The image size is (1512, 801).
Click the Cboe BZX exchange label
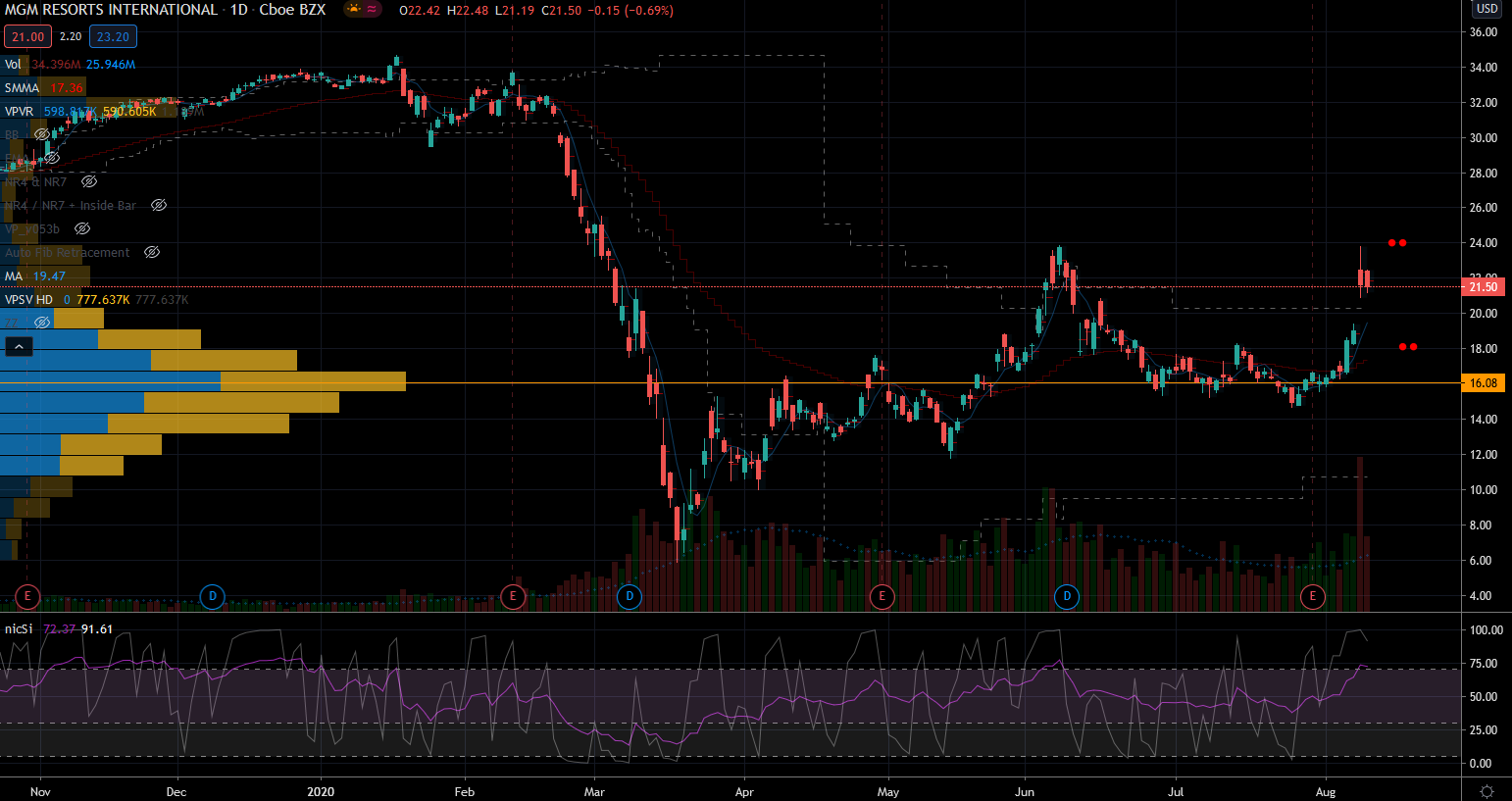tap(292, 10)
